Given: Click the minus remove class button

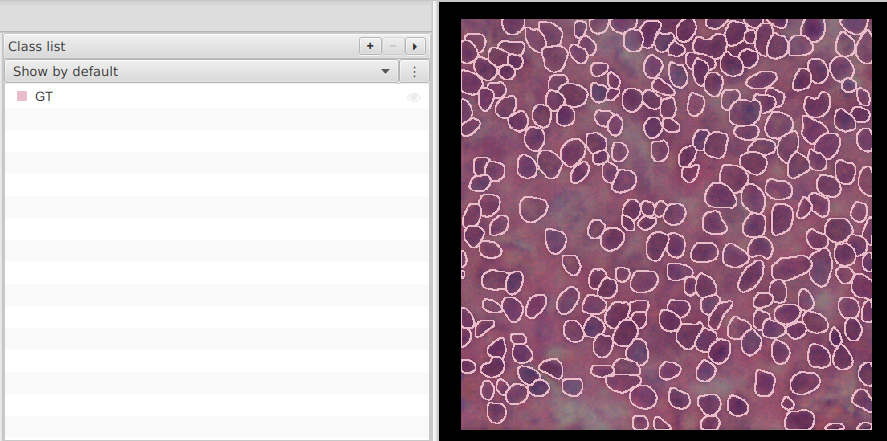Looking at the screenshot, I should (x=393, y=46).
